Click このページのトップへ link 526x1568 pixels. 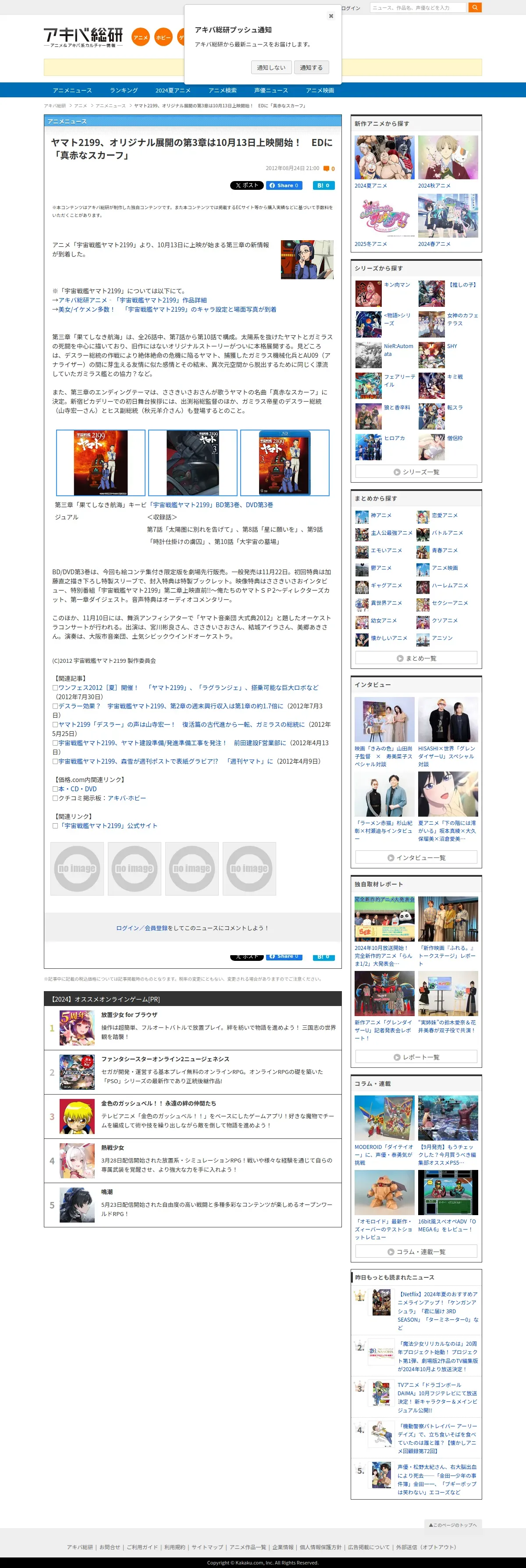pos(453,1524)
